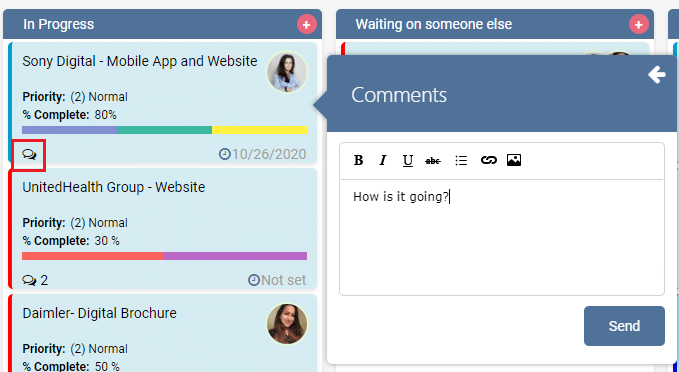
Task: Apply strikethrough formatting in comment editor
Action: tap(433, 161)
